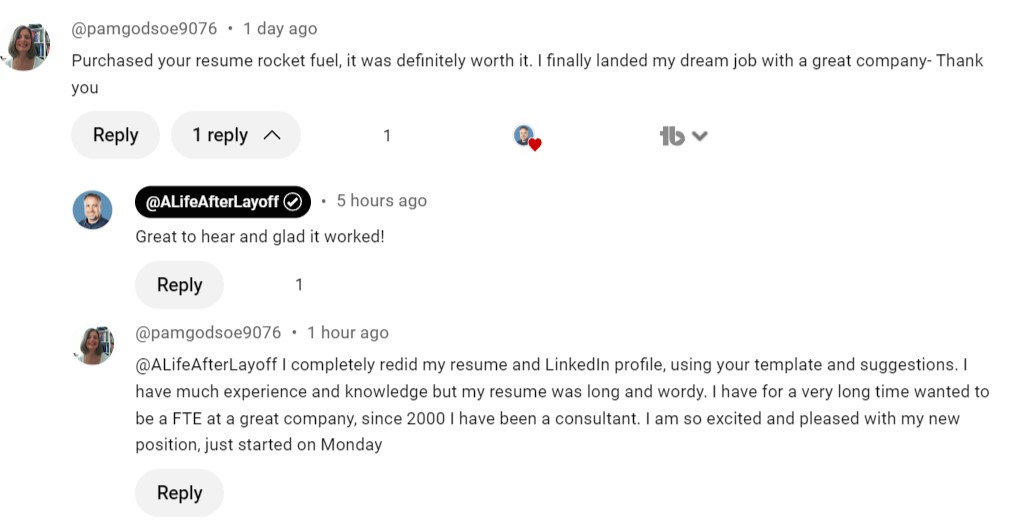Open @pamgodsoe9076 username in reply thread
Screen dimensions: 1019x532
(208, 333)
